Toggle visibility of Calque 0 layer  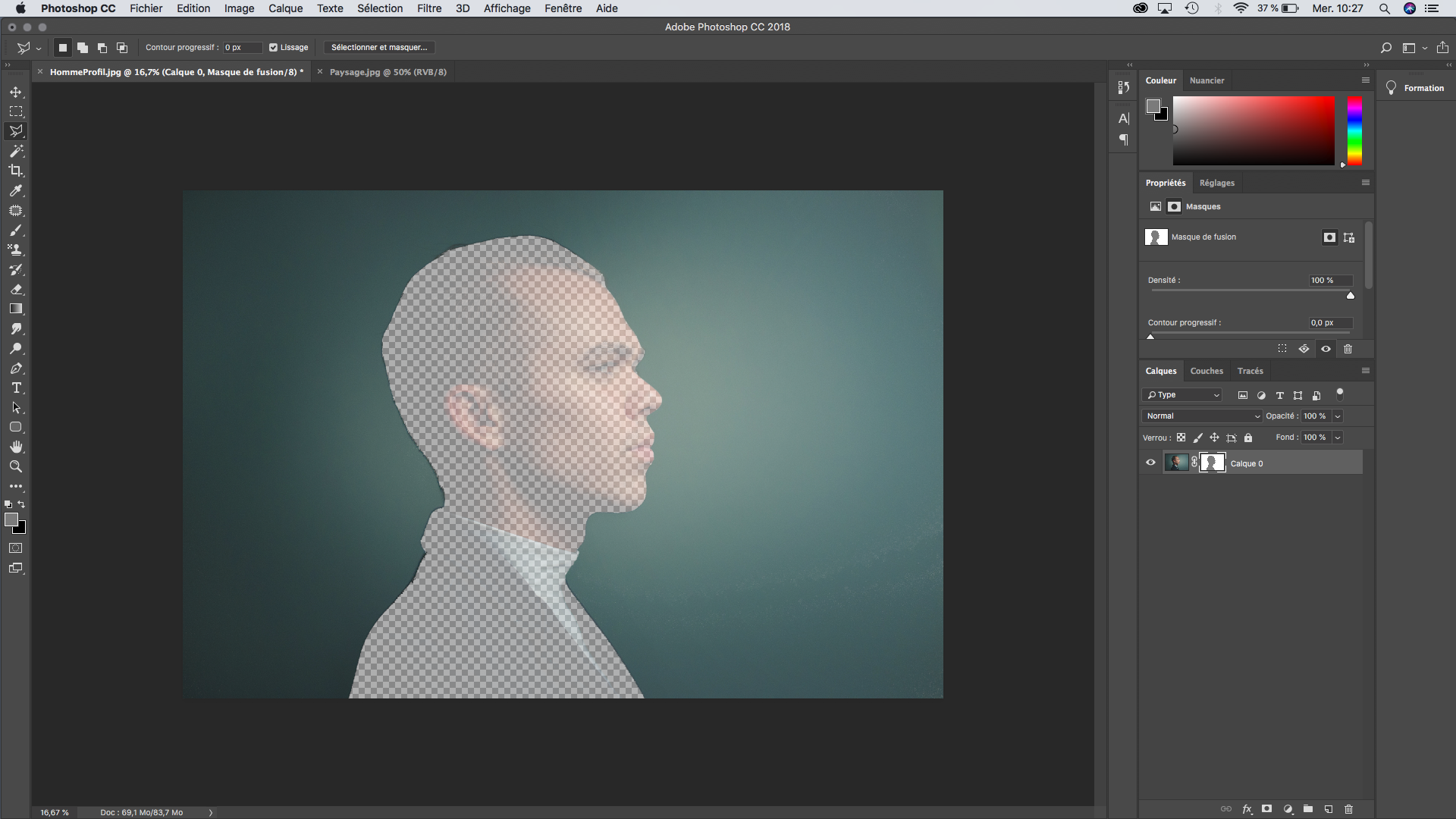[x=1150, y=463]
